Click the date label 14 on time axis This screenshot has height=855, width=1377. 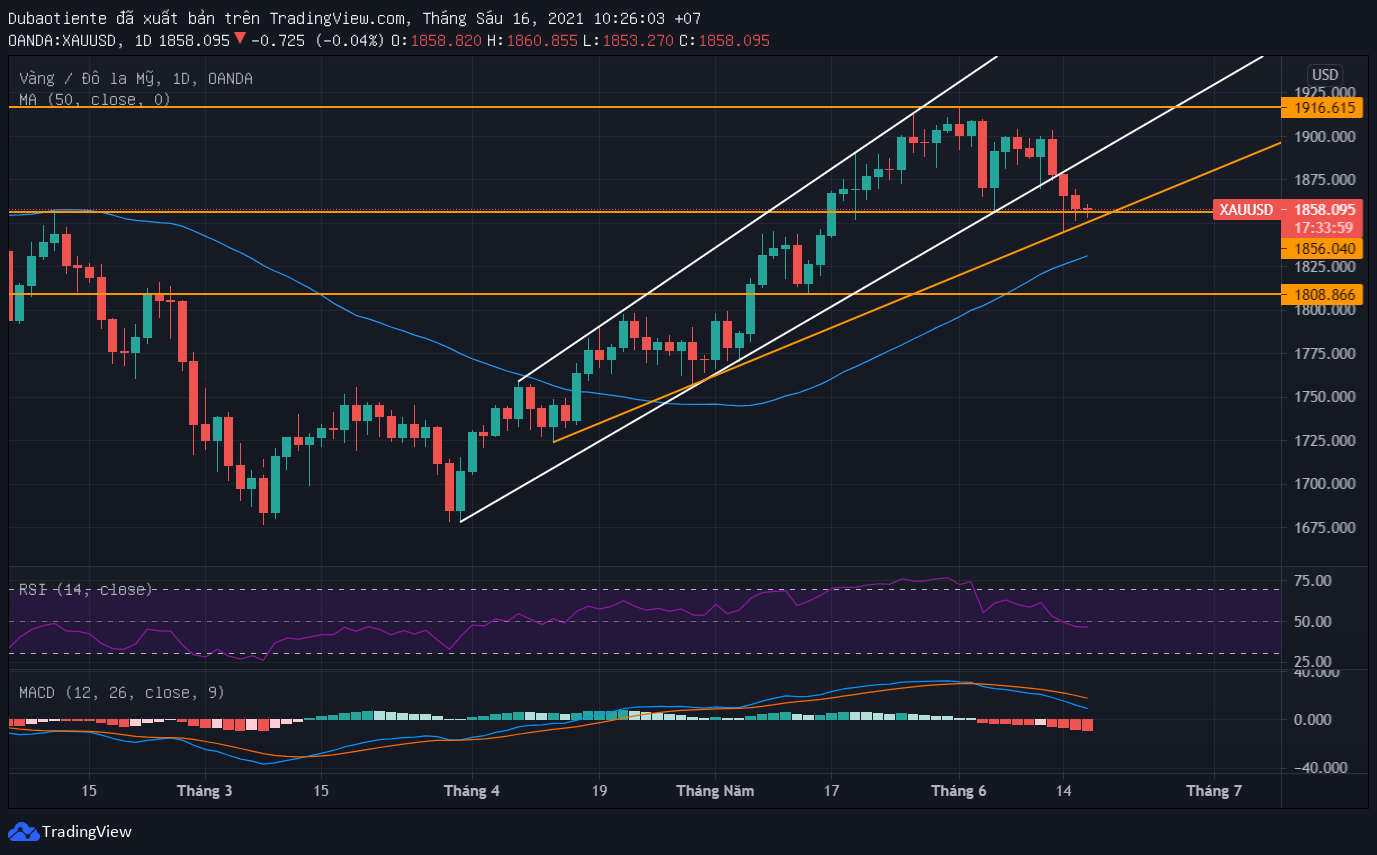coord(1064,791)
